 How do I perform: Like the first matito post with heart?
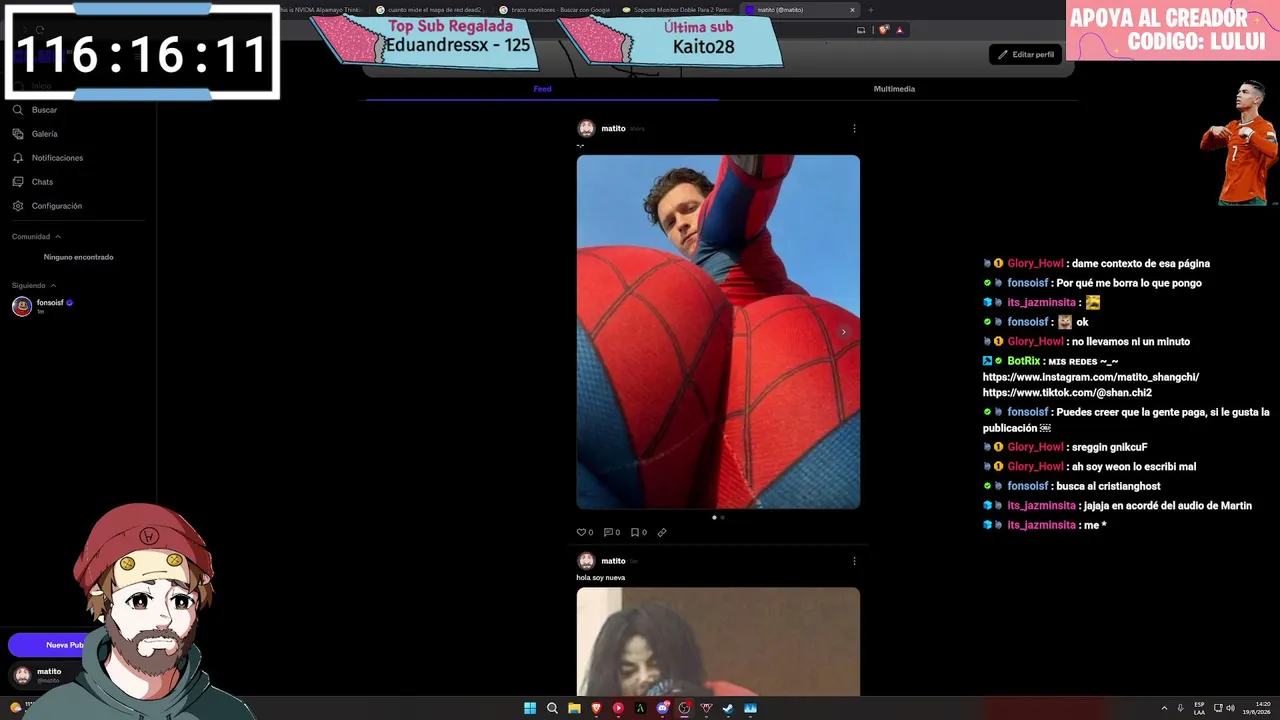point(581,533)
